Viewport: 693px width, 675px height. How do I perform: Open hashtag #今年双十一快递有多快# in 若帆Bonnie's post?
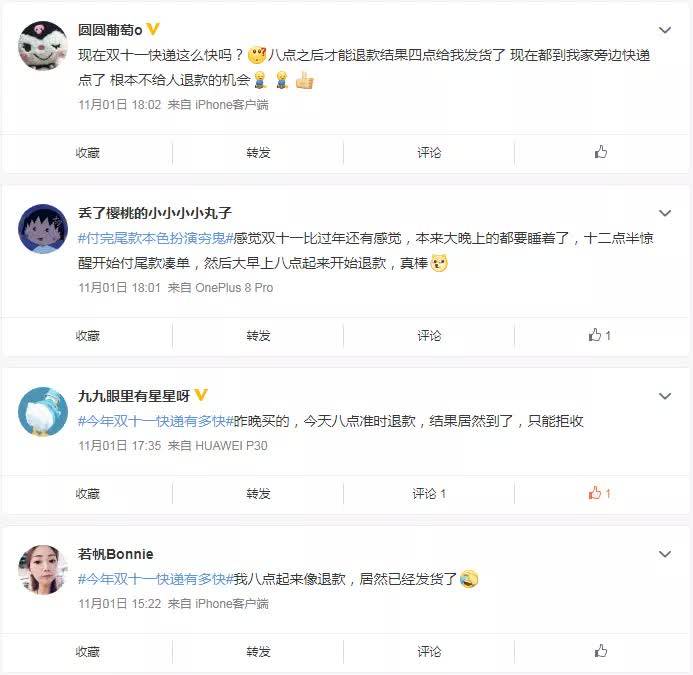point(155,579)
